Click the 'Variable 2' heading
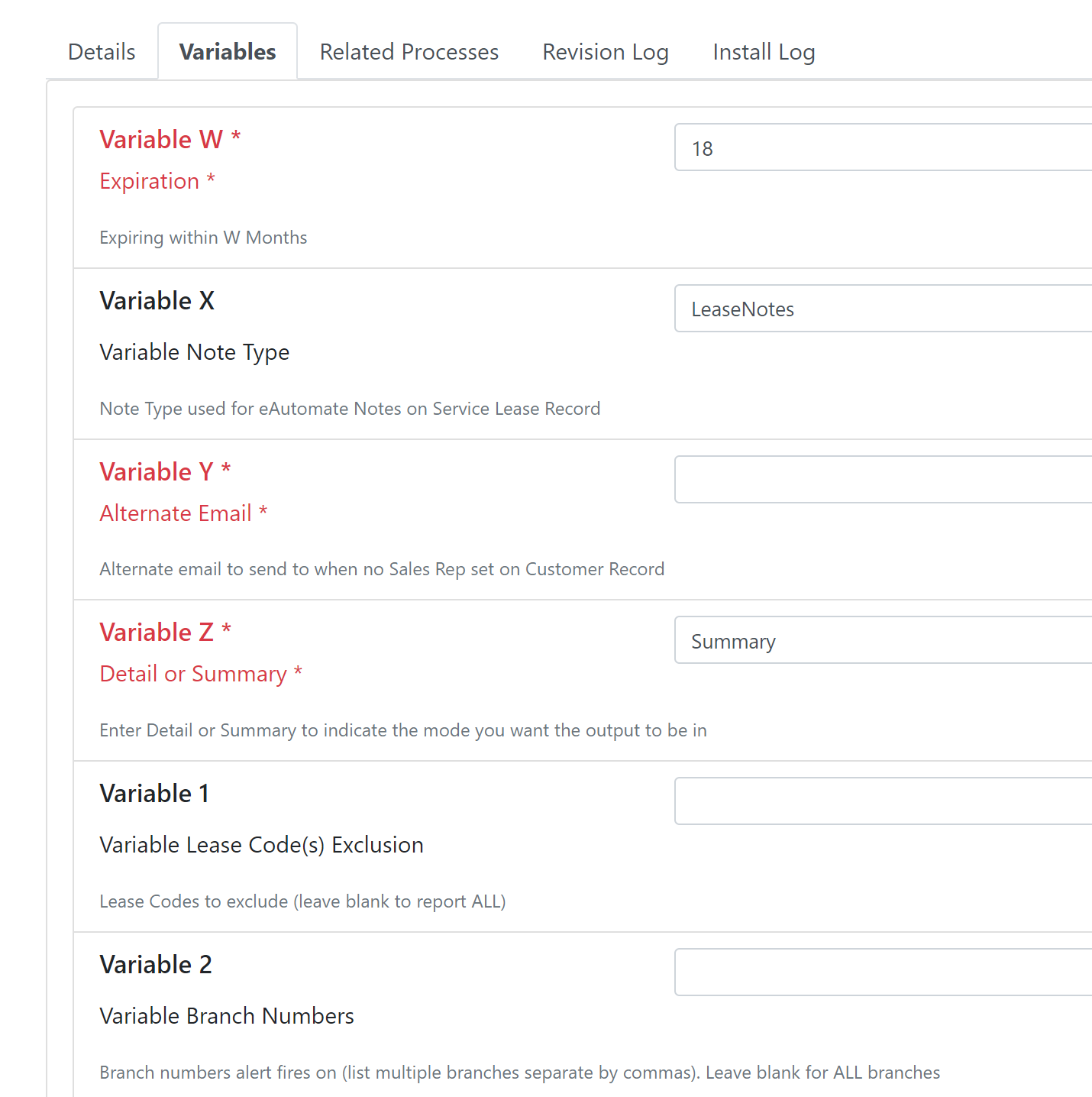Screen dimensions: 1092x1097 [156, 965]
